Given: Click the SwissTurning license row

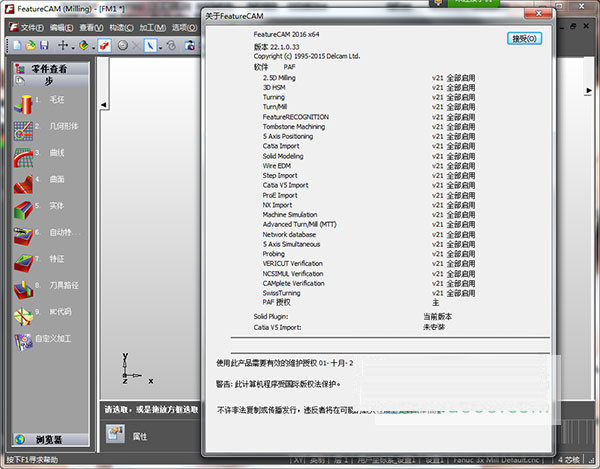Looking at the screenshot, I should coord(369,293).
